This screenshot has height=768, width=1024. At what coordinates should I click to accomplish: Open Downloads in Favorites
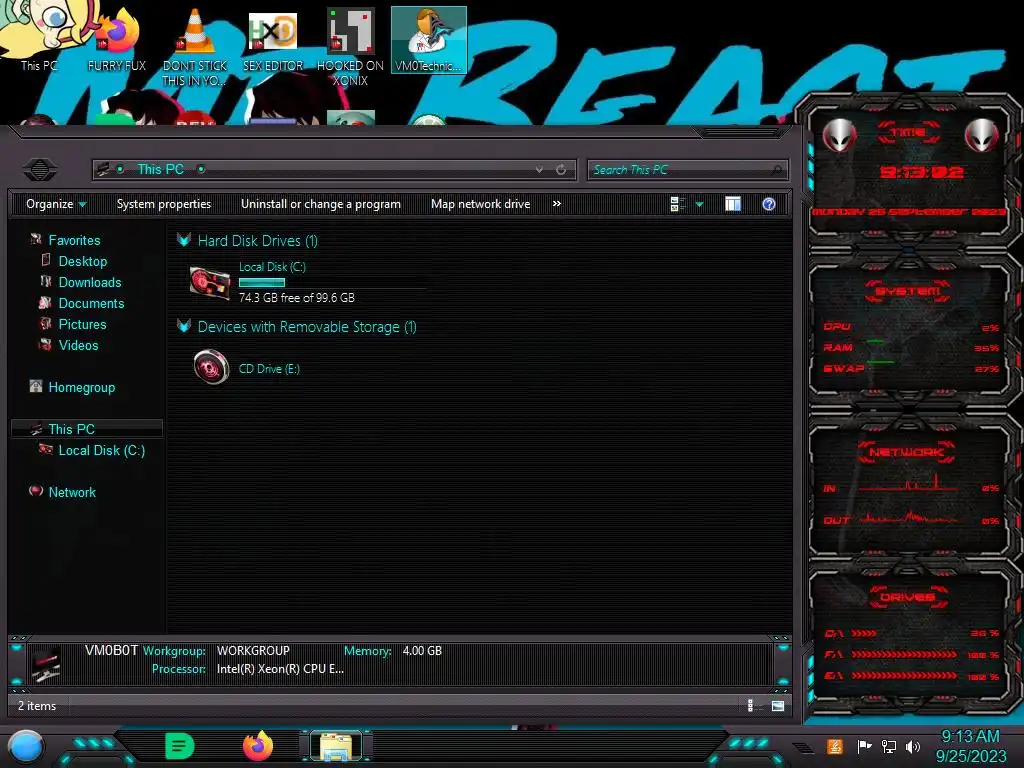89,282
